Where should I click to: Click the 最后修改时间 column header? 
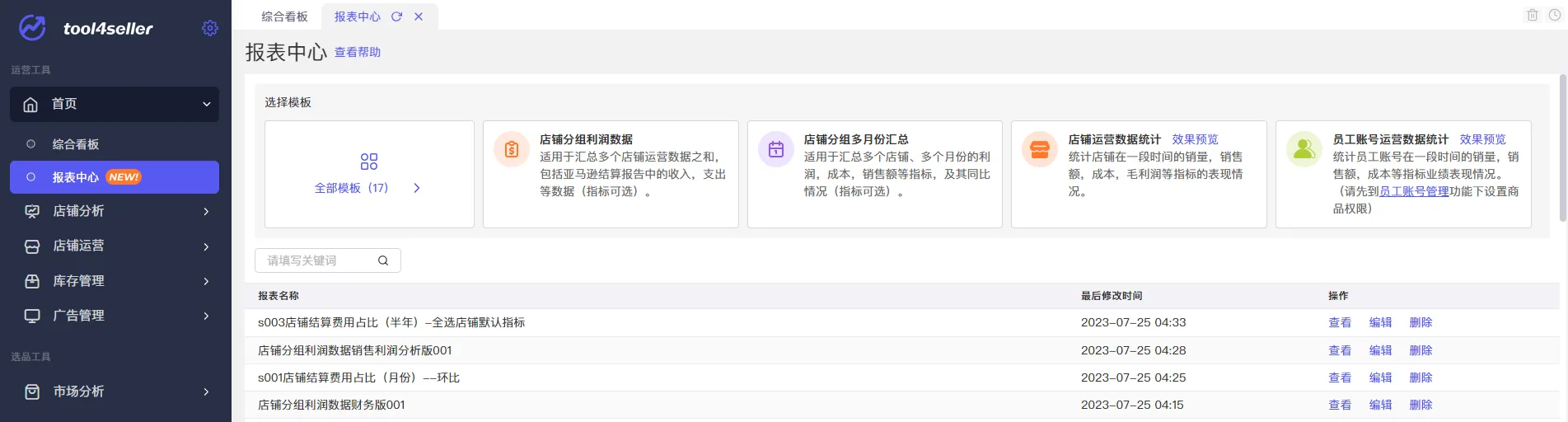1112,296
